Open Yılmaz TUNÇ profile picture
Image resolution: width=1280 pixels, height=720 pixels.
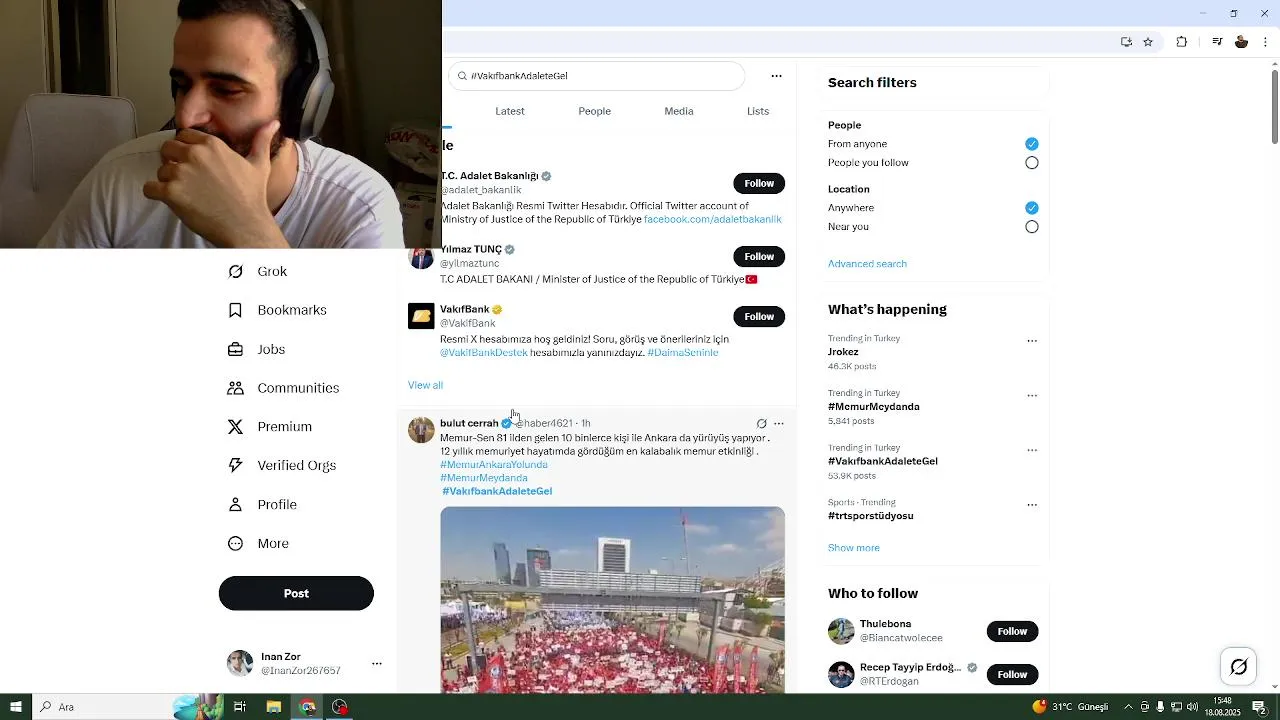tap(421, 256)
